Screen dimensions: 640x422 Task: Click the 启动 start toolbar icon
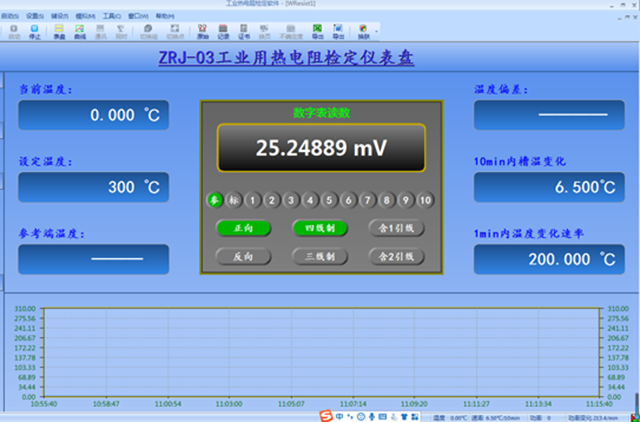(14, 31)
